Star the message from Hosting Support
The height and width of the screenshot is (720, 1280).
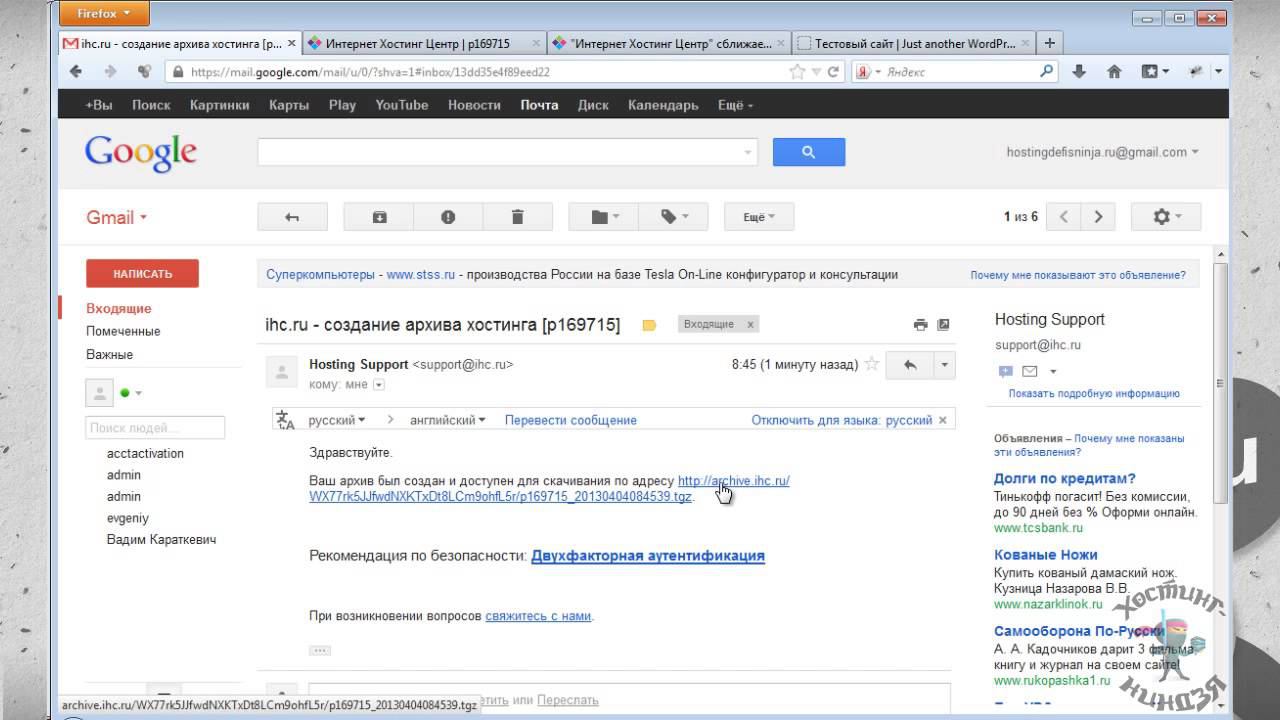[872, 364]
